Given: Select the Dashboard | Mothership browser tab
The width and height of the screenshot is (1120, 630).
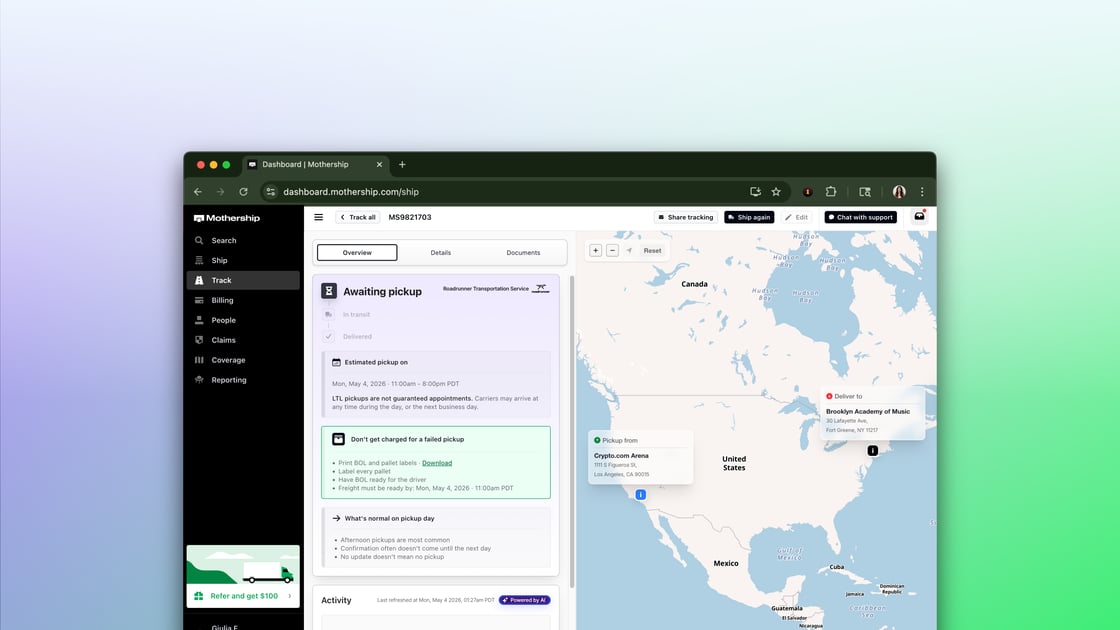Looking at the screenshot, I should (x=315, y=164).
